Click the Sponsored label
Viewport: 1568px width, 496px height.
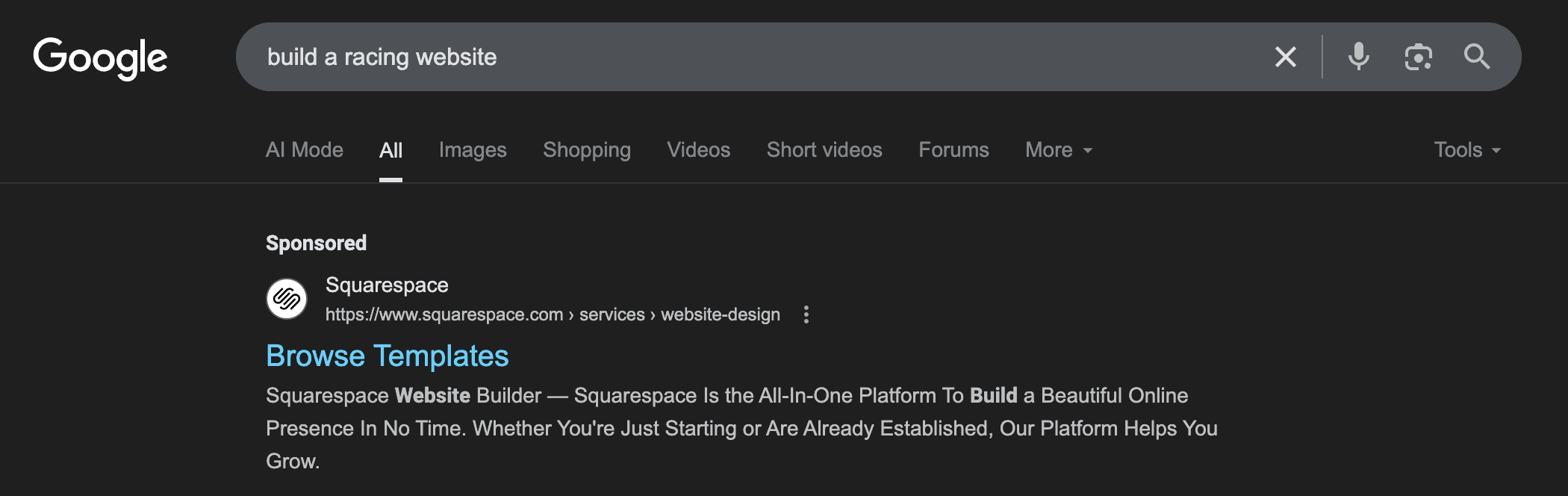pyautogui.click(x=317, y=243)
